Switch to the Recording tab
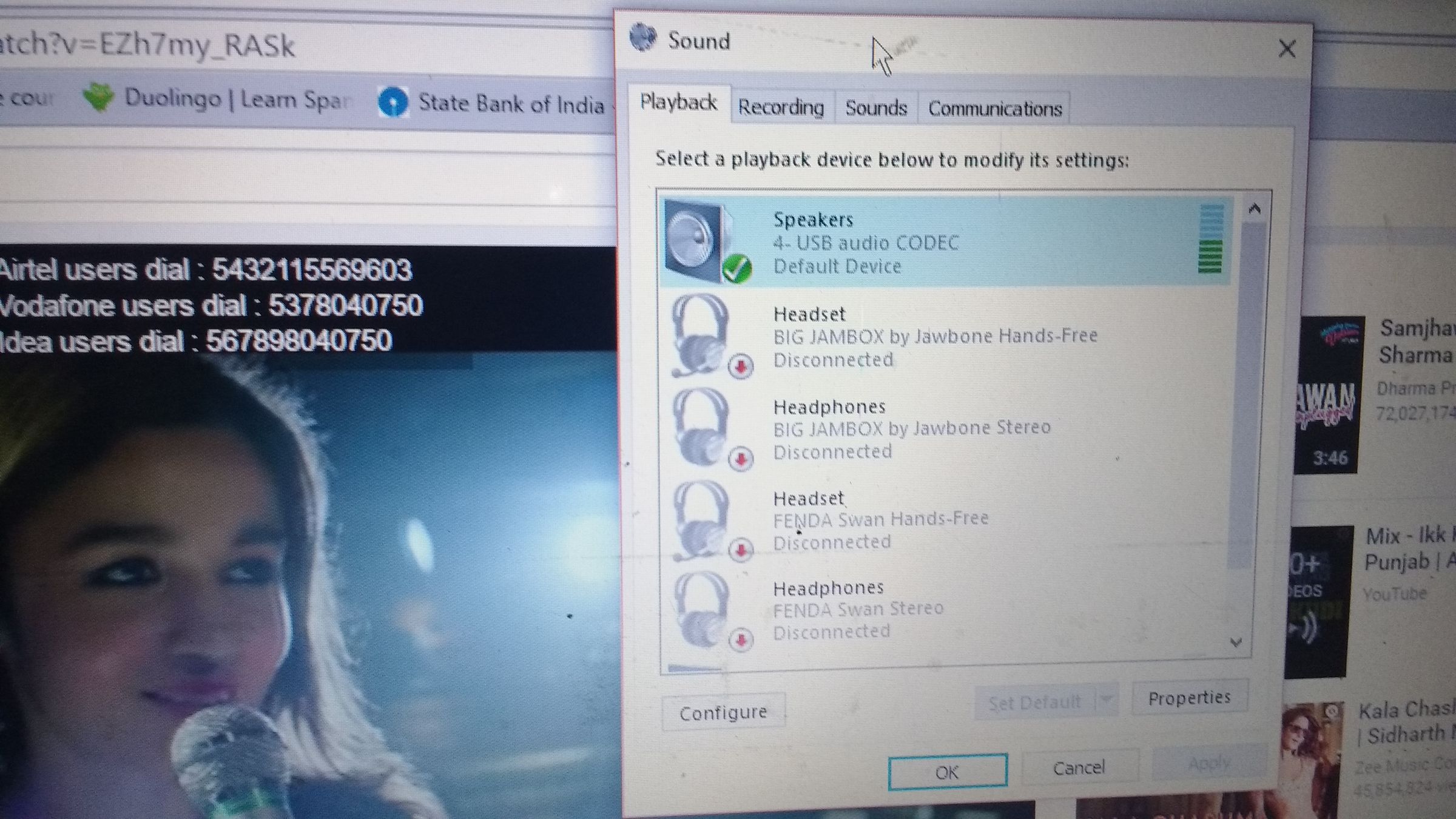Viewport: 1456px width, 819px height. [x=781, y=107]
